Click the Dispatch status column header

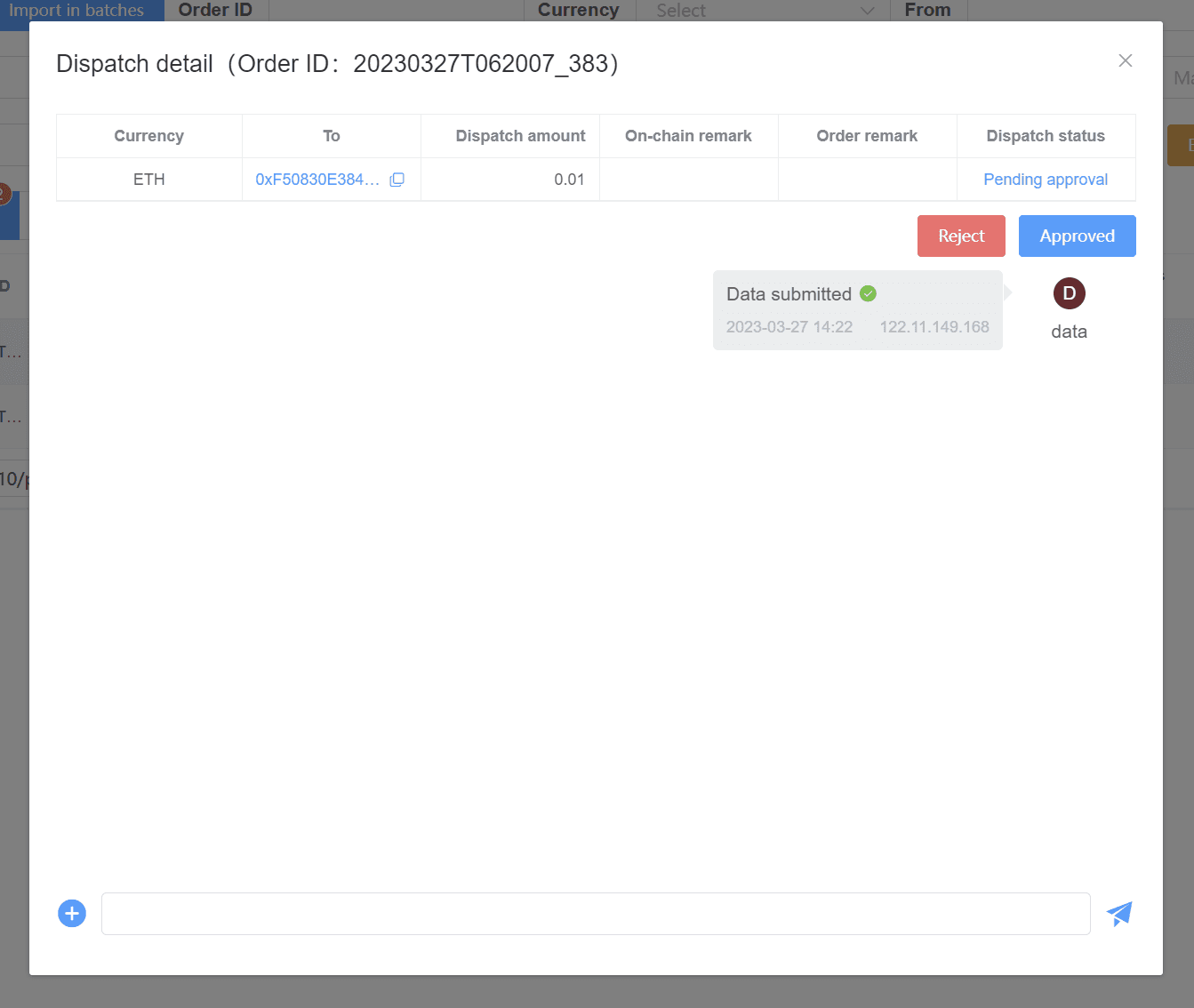point(1046,135)
